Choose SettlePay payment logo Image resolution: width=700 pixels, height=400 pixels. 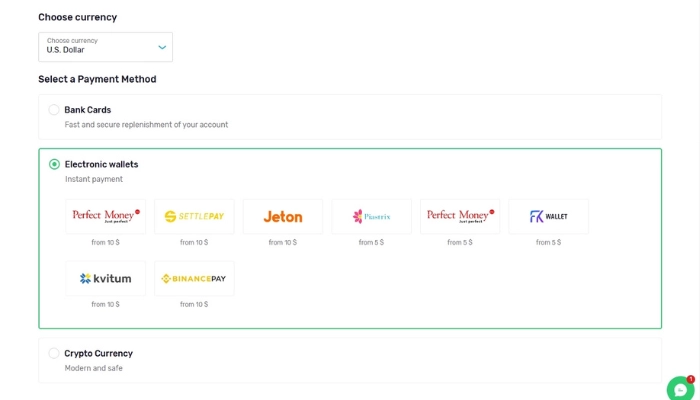pyautogui.click(x=194, y=217)
